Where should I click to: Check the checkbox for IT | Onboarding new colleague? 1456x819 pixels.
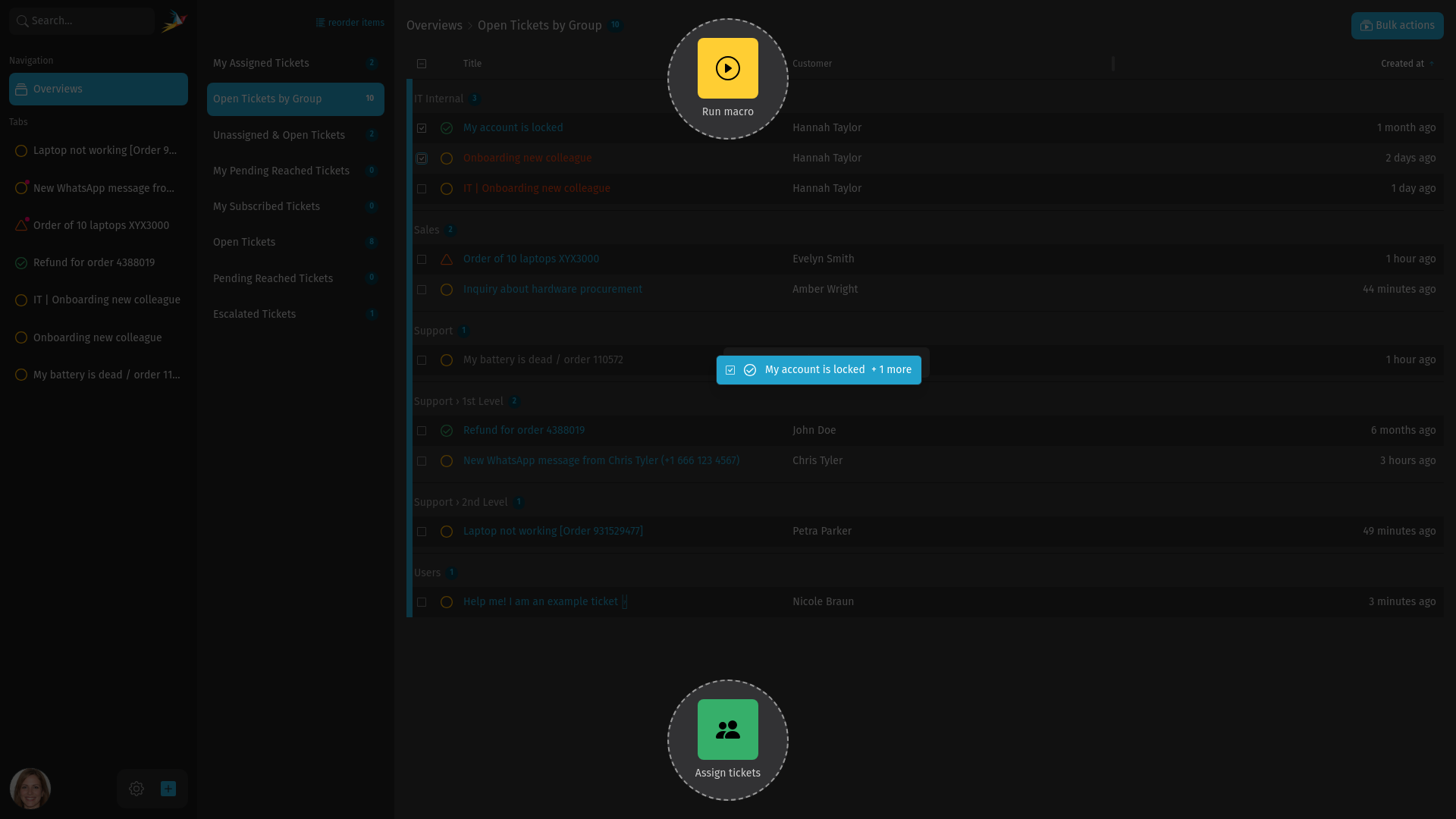(422, 189)
